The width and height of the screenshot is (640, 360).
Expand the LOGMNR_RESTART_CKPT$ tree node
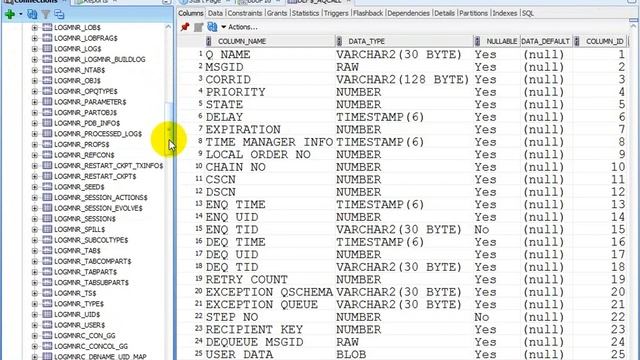[35, 176]
